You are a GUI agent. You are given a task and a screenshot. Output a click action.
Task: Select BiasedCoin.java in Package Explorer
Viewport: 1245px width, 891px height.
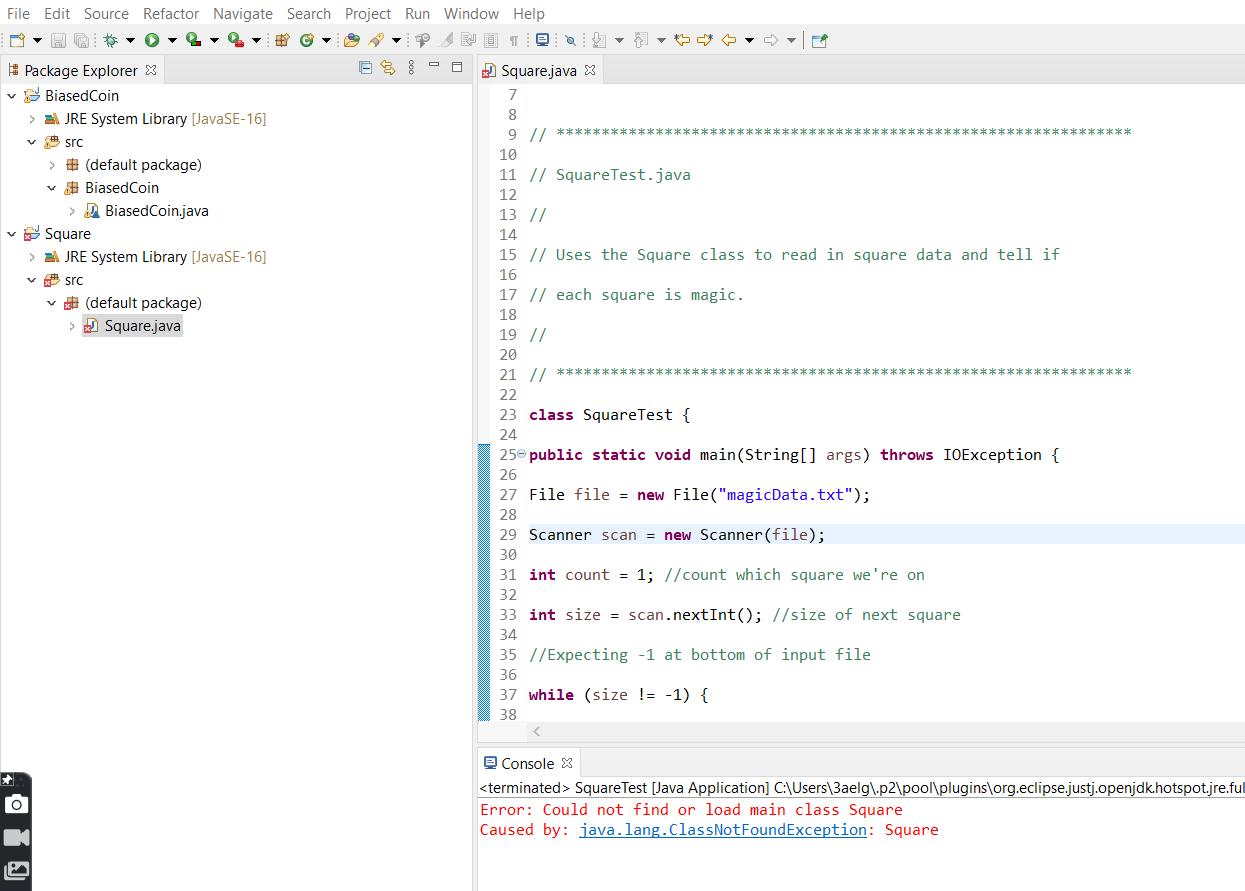(x=156, y=211)
